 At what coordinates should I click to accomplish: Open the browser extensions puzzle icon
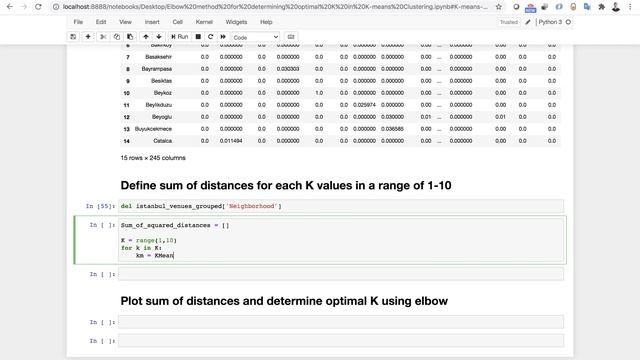[x=601, y=7]
